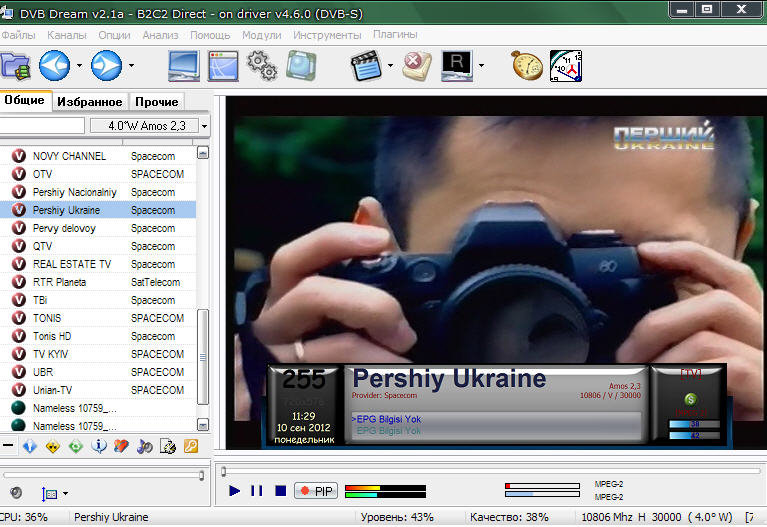Select Pershiy Nacionalniy channel
The height and width of the screenshot is (527, 767).
[98, 192]
